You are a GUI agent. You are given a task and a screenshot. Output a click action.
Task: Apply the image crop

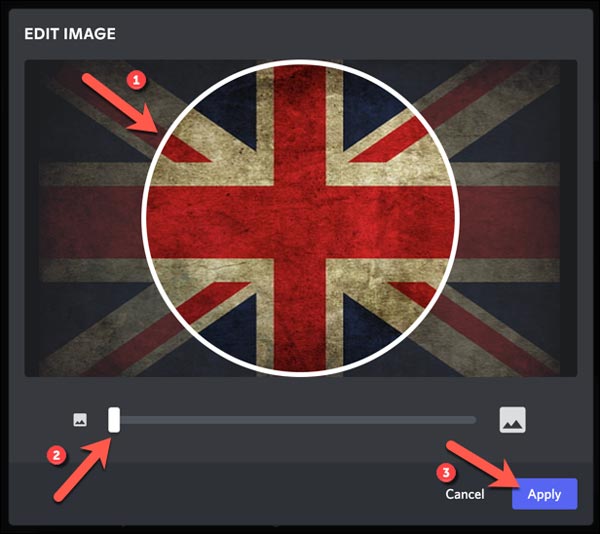tap(545, 494)
